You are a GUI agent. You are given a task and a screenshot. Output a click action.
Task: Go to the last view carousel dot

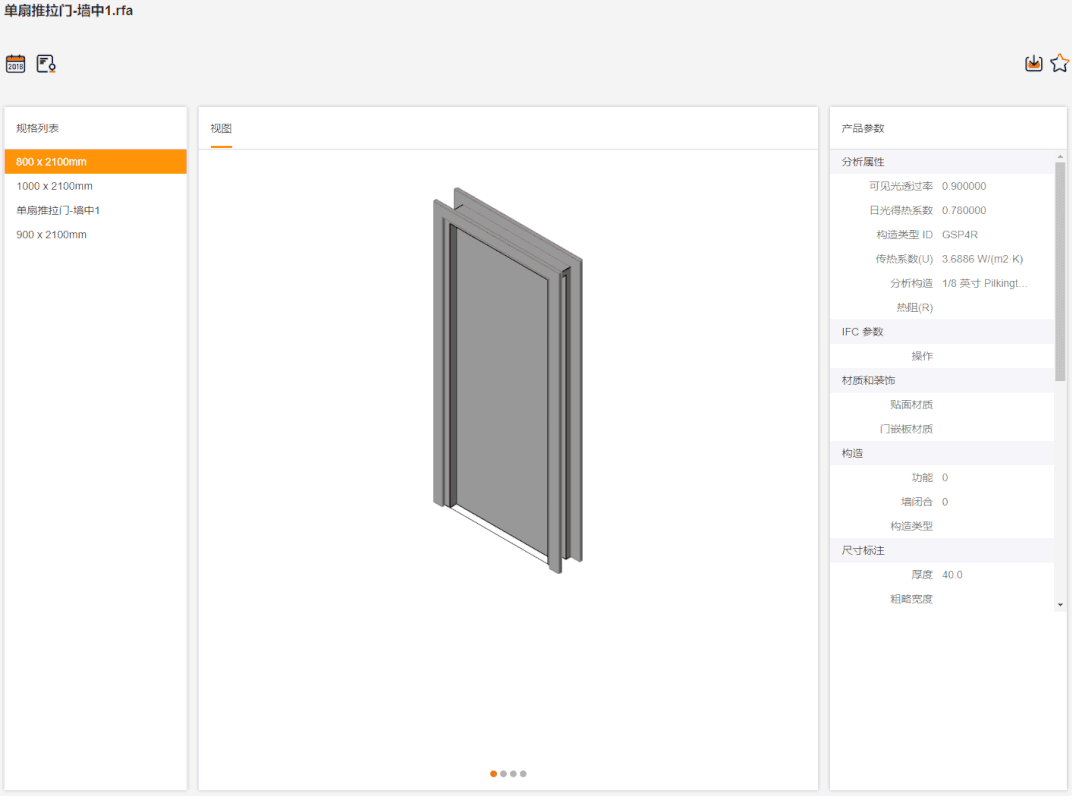(523, 774)
